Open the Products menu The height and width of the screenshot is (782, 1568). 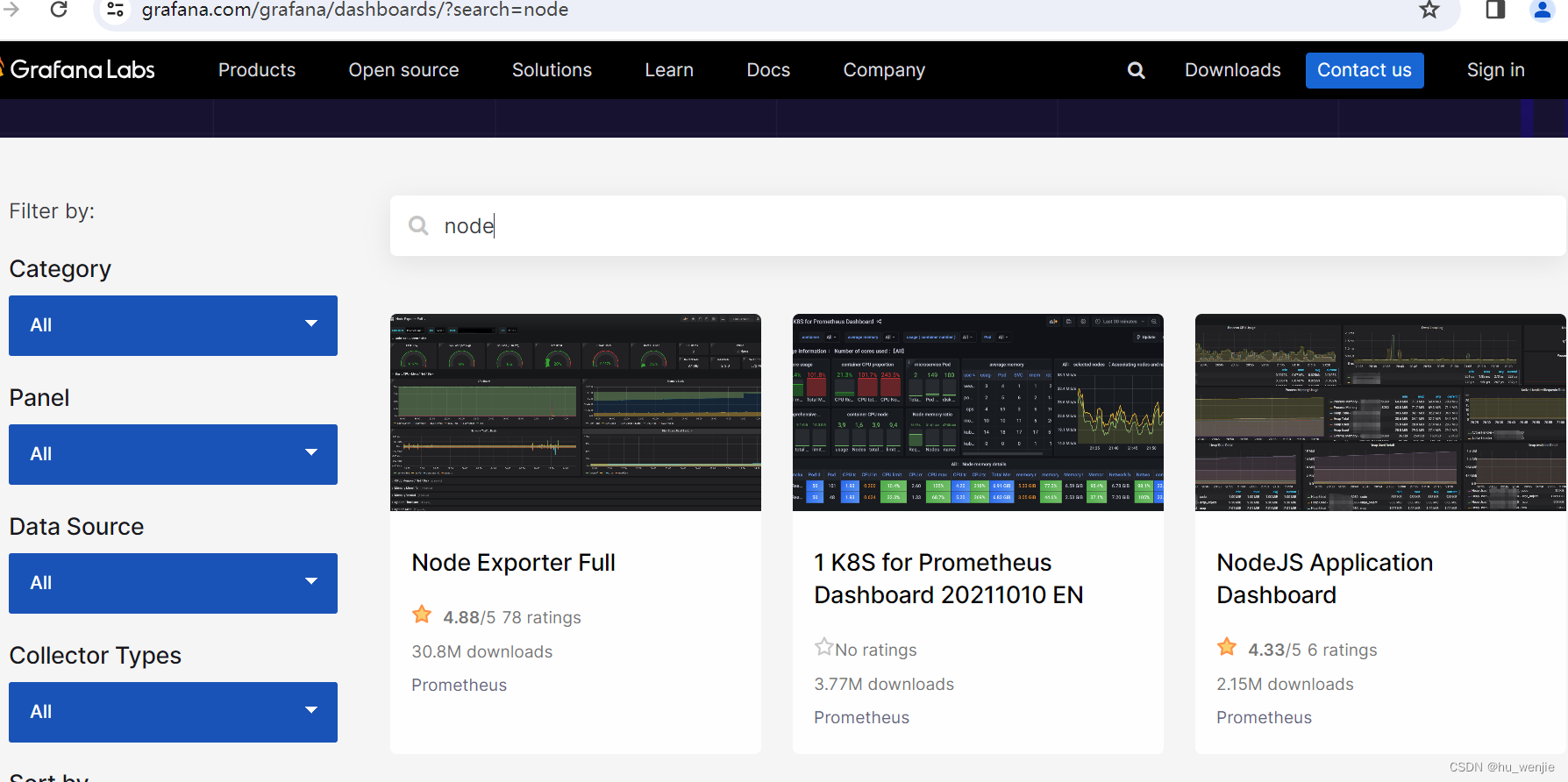tap(257, 70)
